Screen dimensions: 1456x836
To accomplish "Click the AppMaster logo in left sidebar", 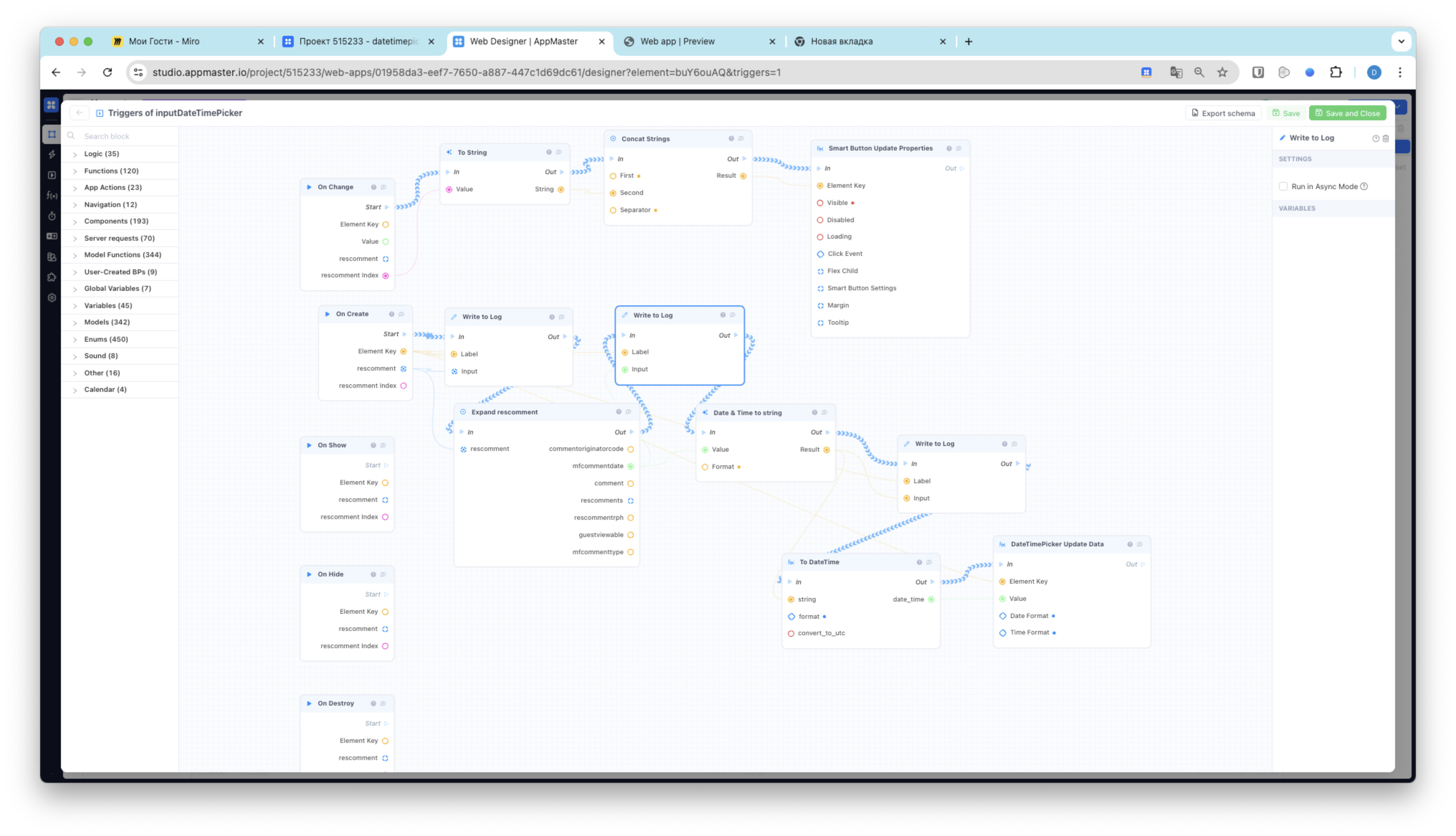I will coord(52,105).
